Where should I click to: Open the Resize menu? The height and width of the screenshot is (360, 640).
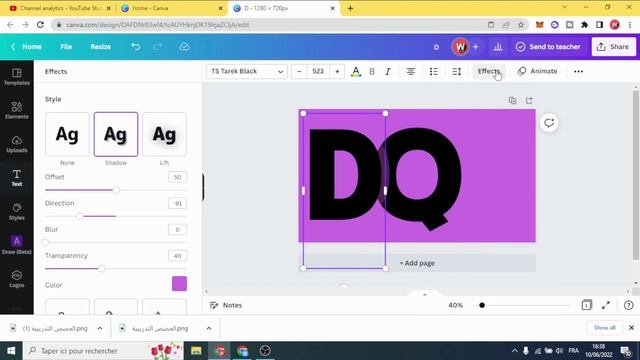(x=101, y=47)
